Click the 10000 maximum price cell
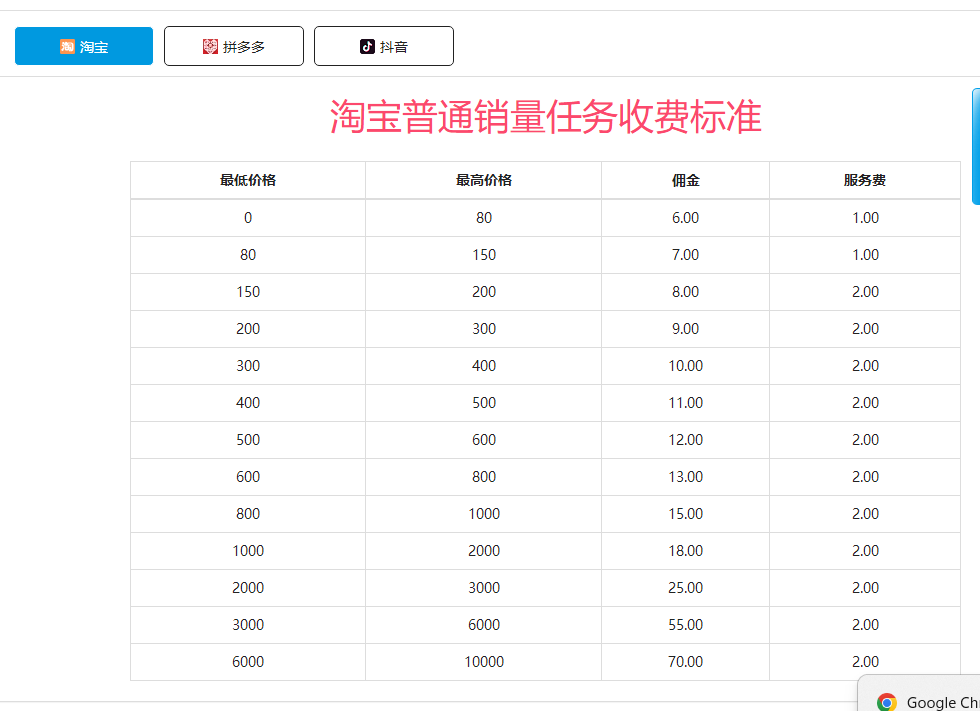 (x=484, y=662)
